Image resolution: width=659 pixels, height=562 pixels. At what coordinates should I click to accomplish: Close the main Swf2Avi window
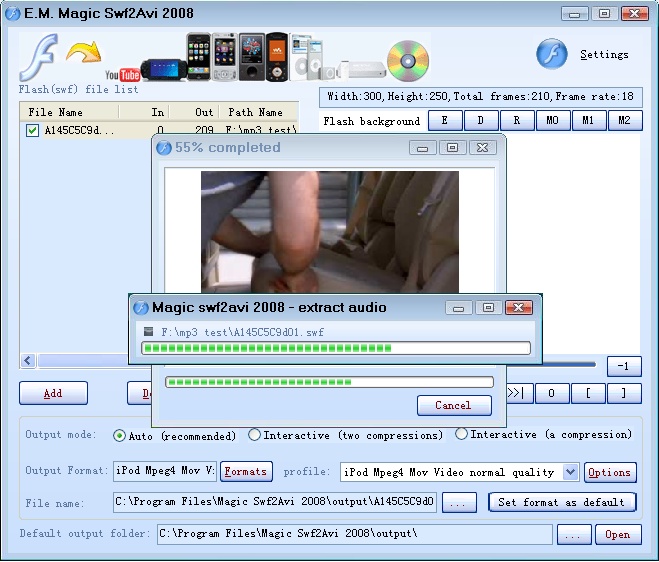coord(635,13)
